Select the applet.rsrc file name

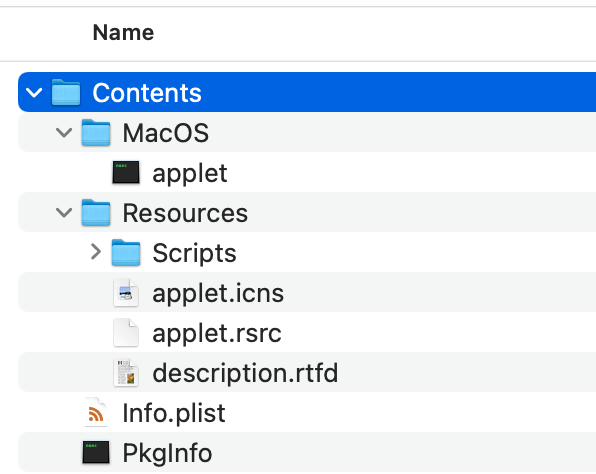[x=217, y=333]
